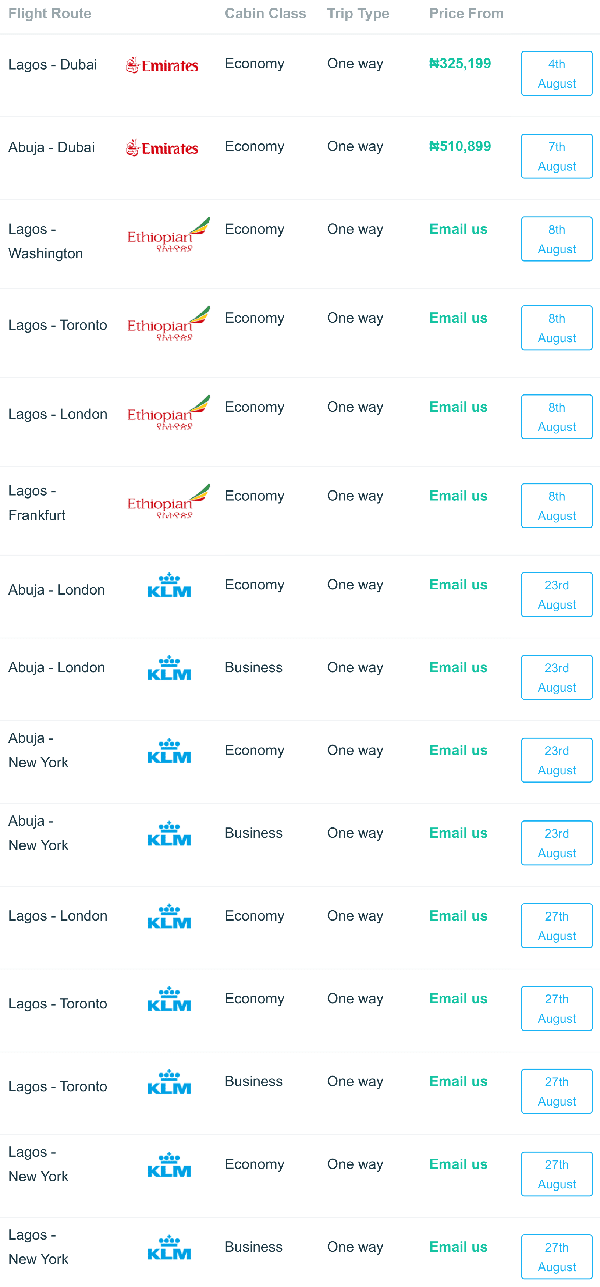Click KLM logo on Lagos - London row
Screen dimensions: 600x1287
169,916
